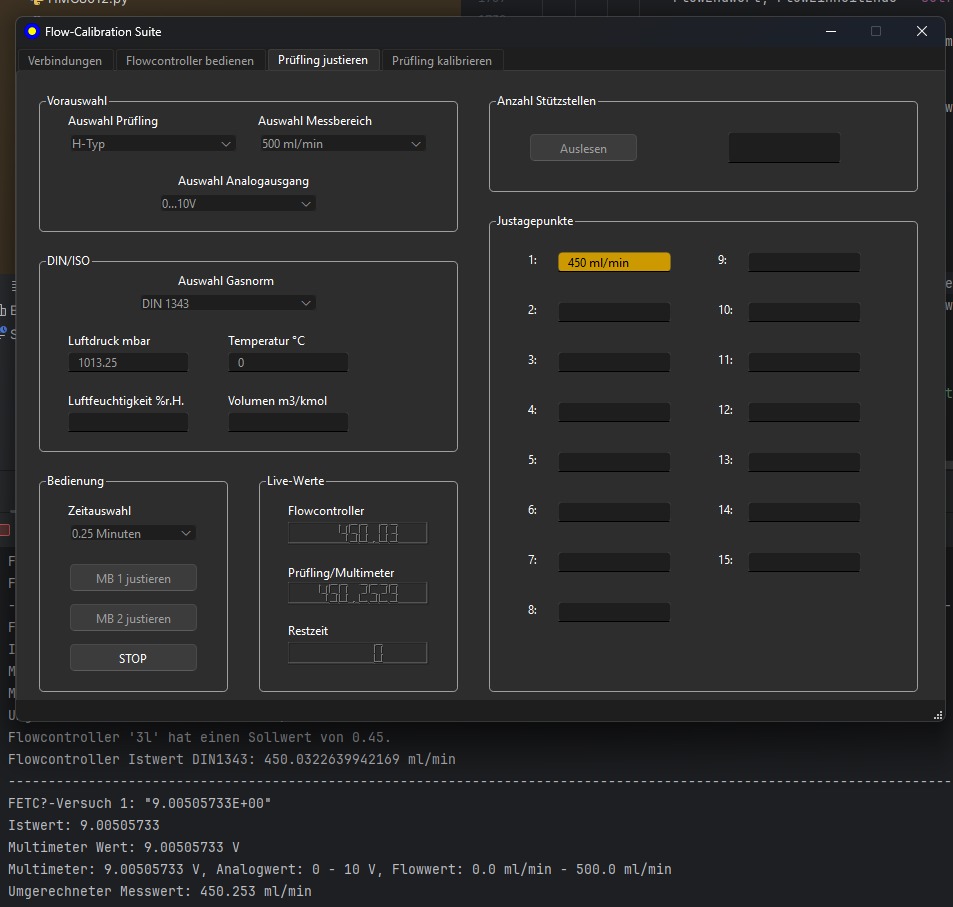Click the MB 2 justieren button

tap(133, 619)
